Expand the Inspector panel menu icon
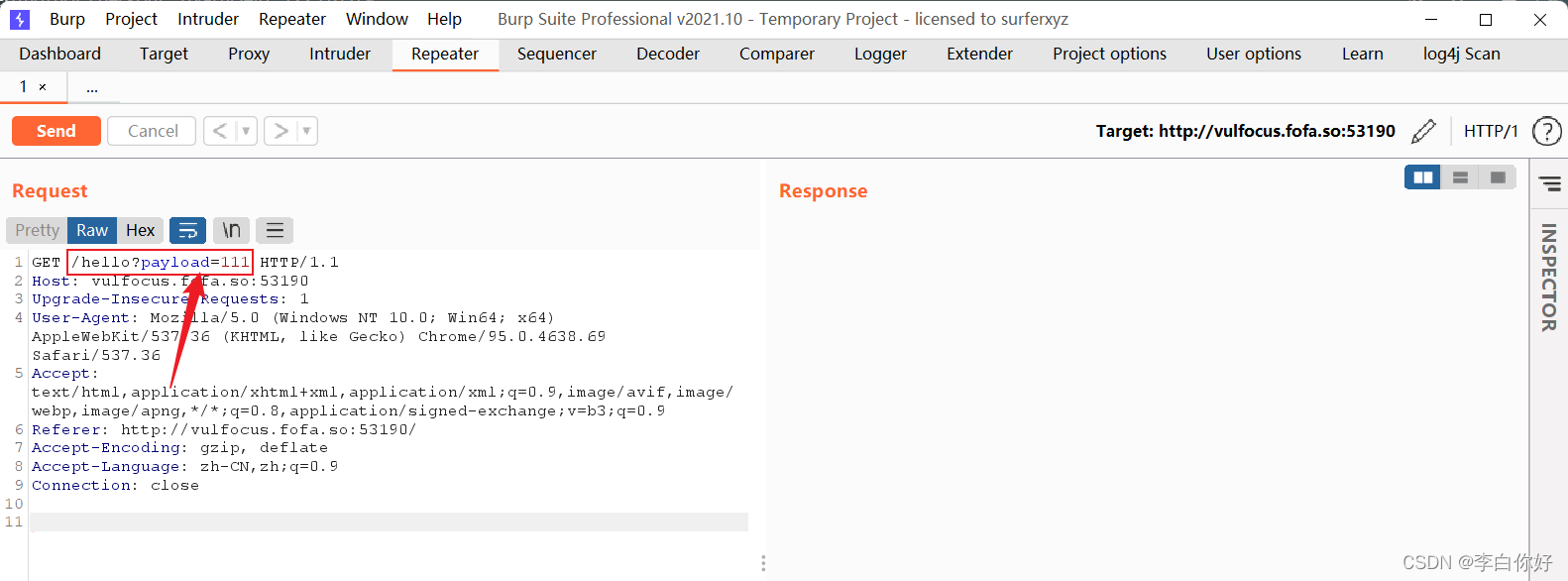Image resolution: width=1568 pixels, height=581 pixels. click(x=1549, y=183)
